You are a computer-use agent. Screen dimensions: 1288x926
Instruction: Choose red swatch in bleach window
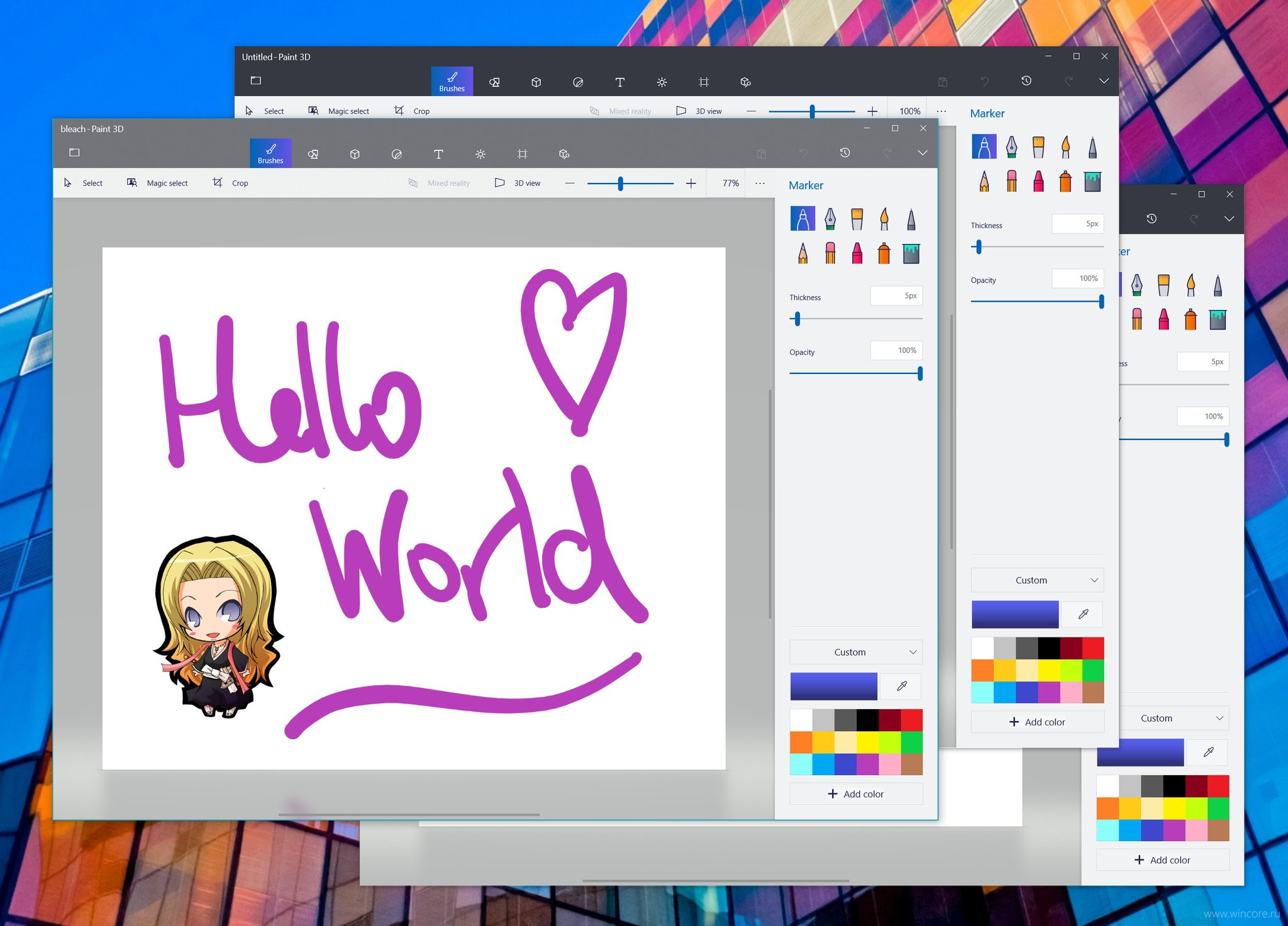point(911,720)
